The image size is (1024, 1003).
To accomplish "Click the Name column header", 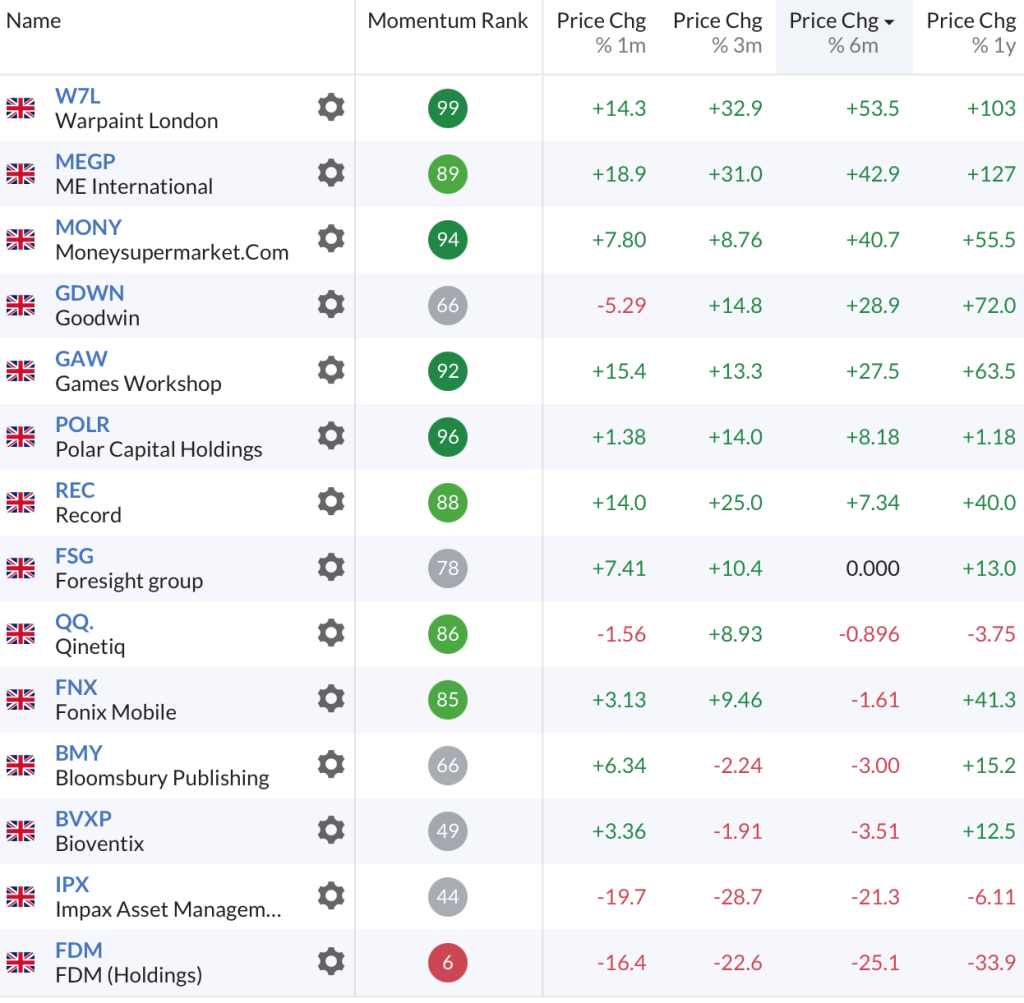I will click(x=34, y=21).
